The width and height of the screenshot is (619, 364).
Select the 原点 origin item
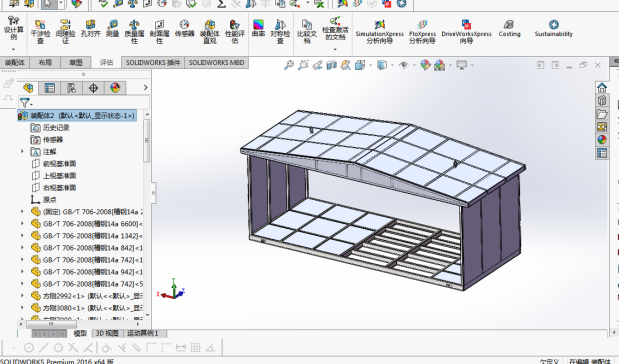[50, 199]
